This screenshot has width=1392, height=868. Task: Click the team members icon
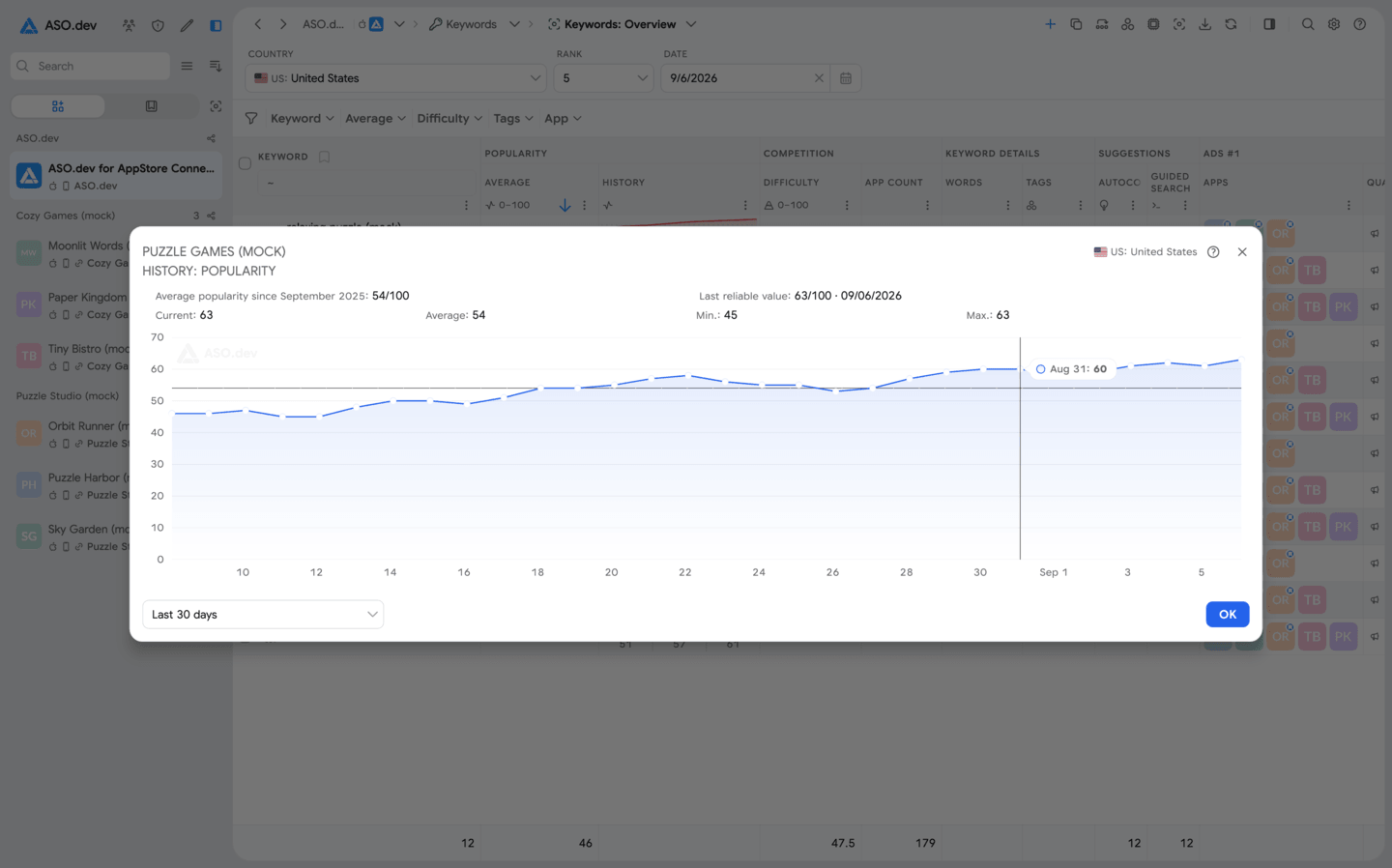coord(129,25)
